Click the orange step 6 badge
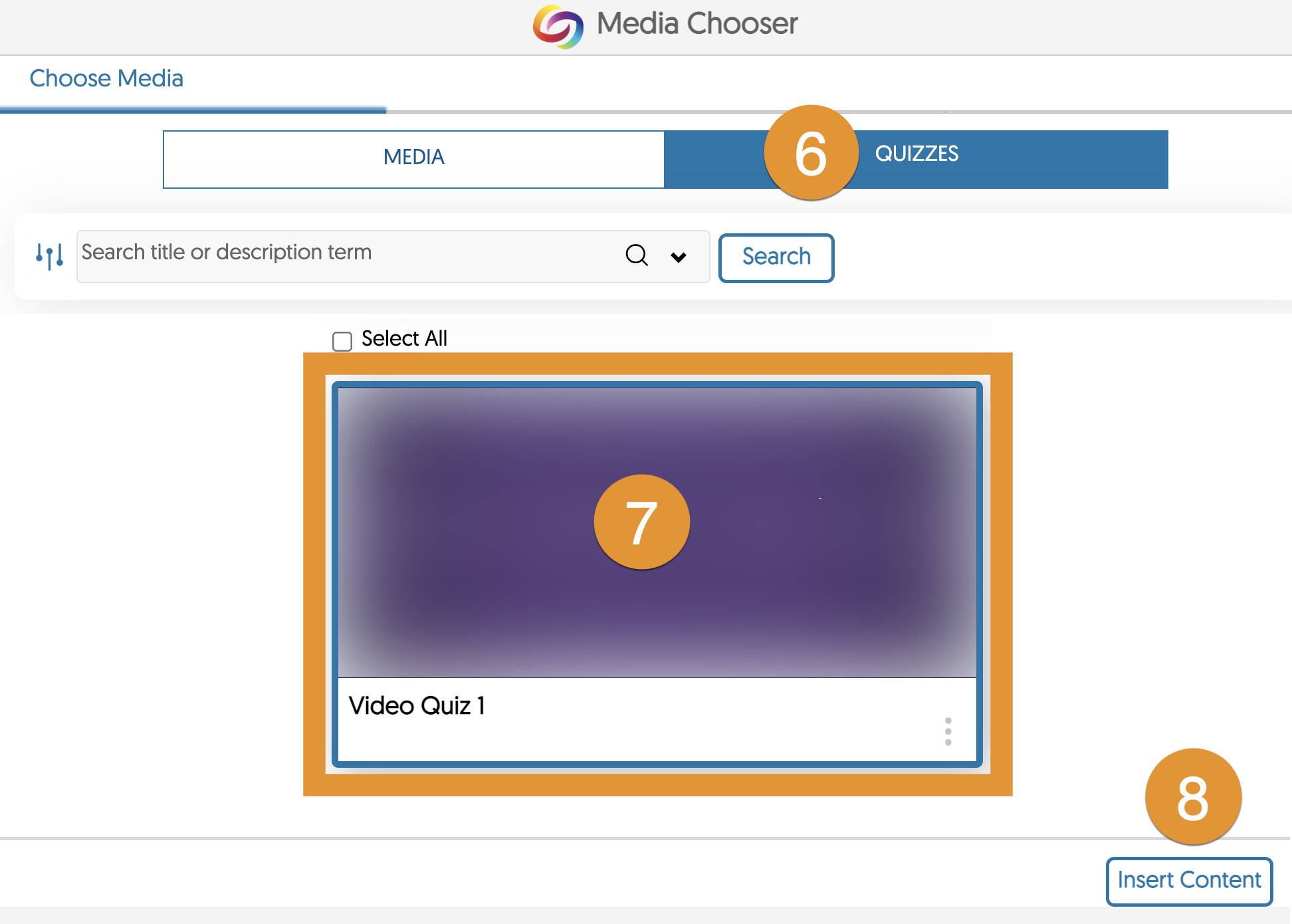Image resolution: width=1292 pixels, height=924 pixels. [810, 153]
